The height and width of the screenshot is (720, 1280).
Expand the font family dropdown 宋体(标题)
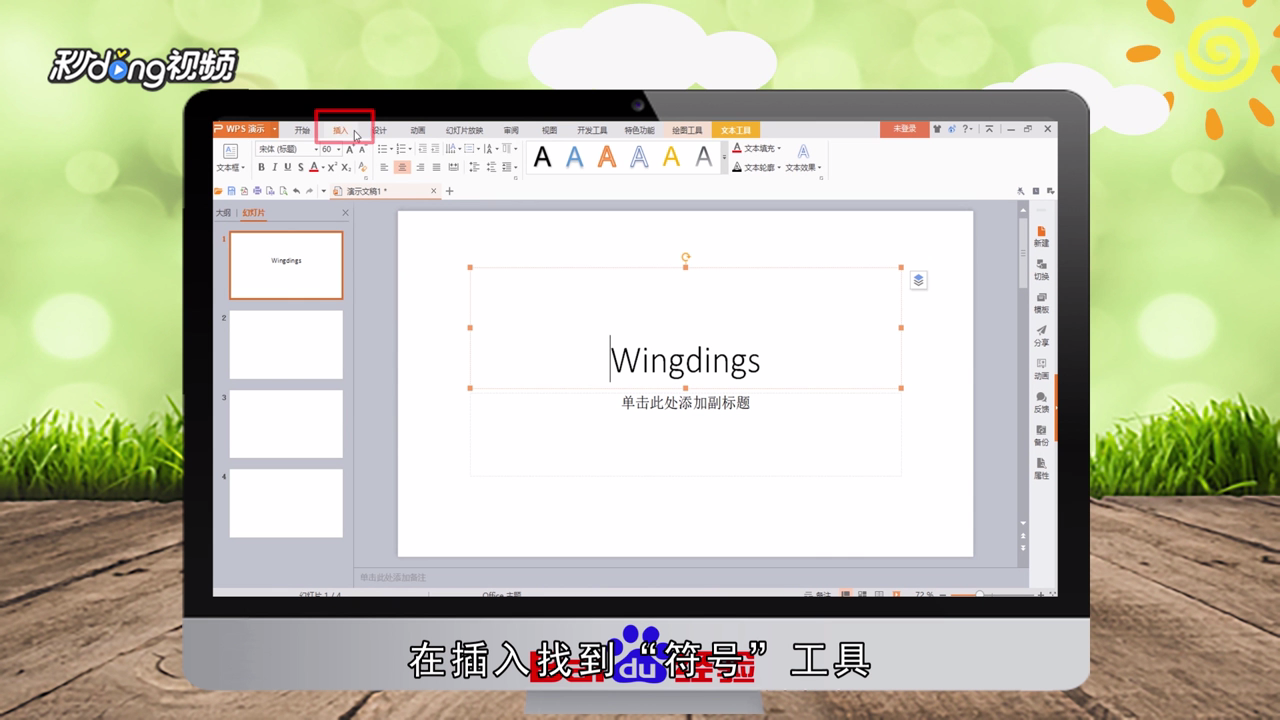[x=316, y=149]
